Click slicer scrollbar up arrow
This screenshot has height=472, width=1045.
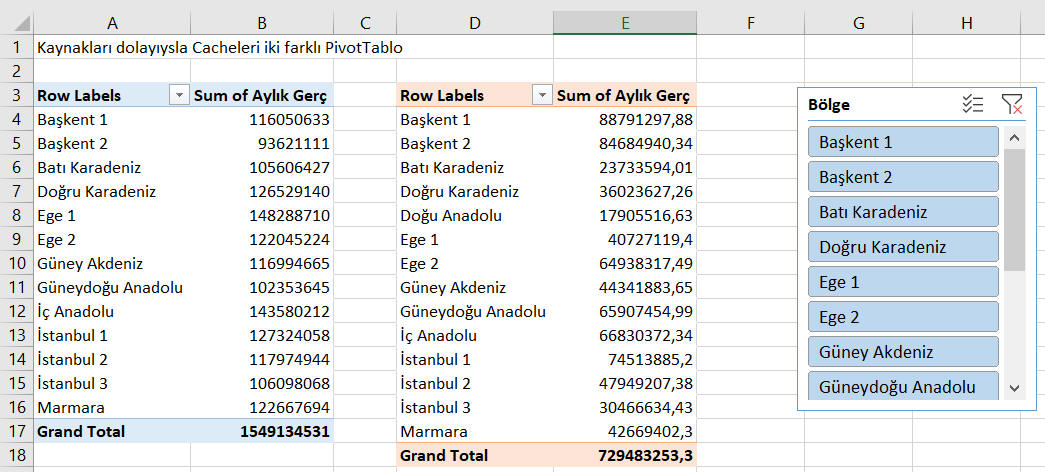tap(1014, 138)
